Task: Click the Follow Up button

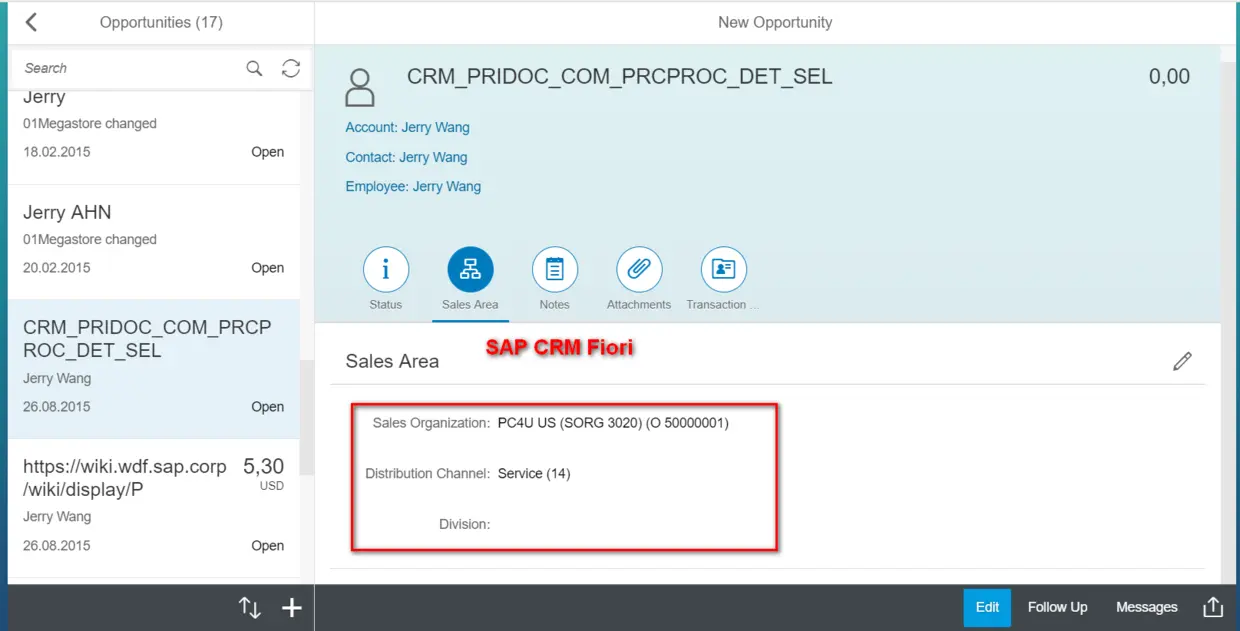Action: 1057,607
